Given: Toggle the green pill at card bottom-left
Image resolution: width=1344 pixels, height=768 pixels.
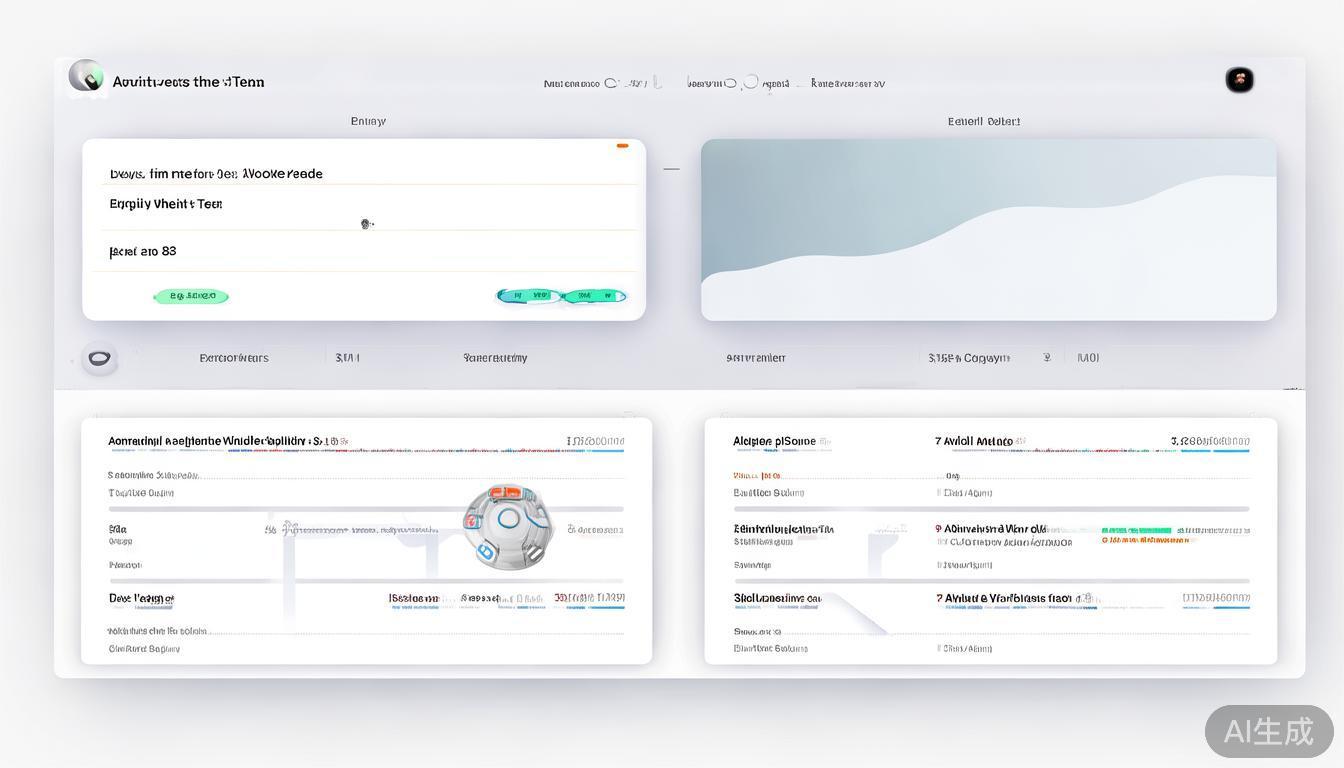Looking at the screenshot, I should [191, 296].
